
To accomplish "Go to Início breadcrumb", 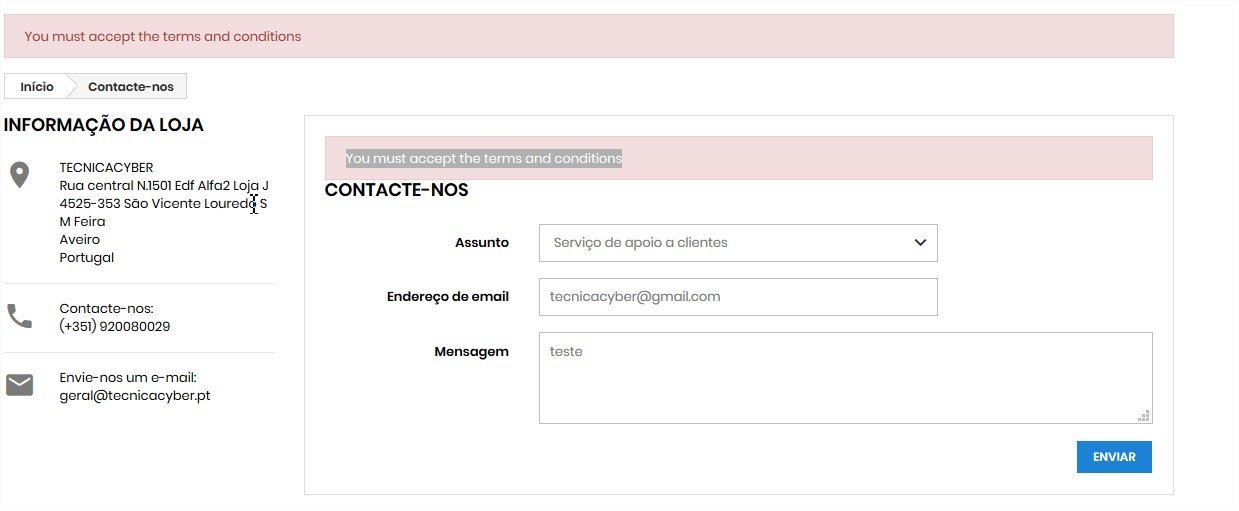I will (37, 87).
